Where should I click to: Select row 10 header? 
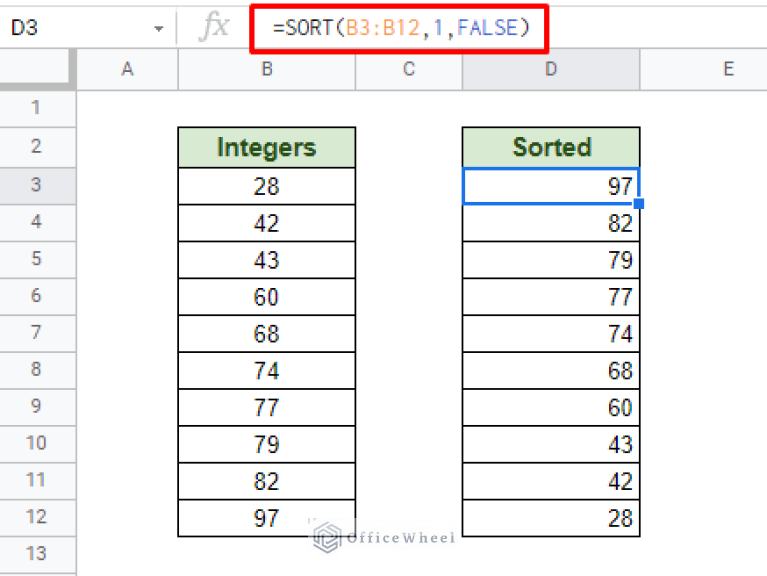point(38,443)
